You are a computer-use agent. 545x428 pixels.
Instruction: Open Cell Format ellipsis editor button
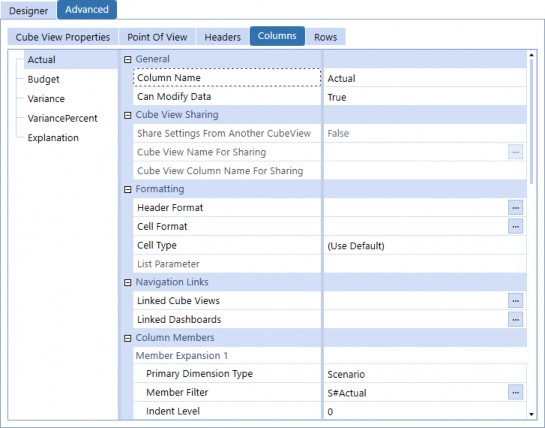point(515,226)
